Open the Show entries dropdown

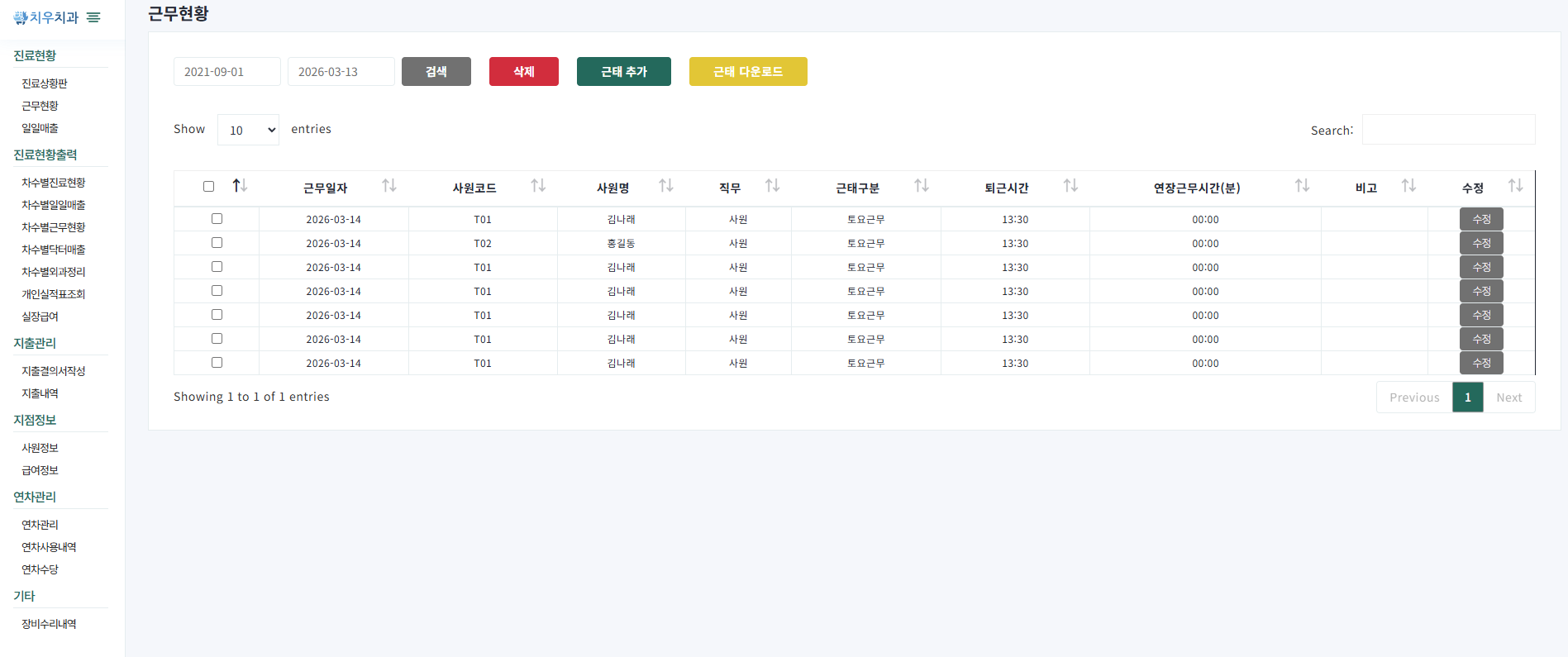point(248,130)
